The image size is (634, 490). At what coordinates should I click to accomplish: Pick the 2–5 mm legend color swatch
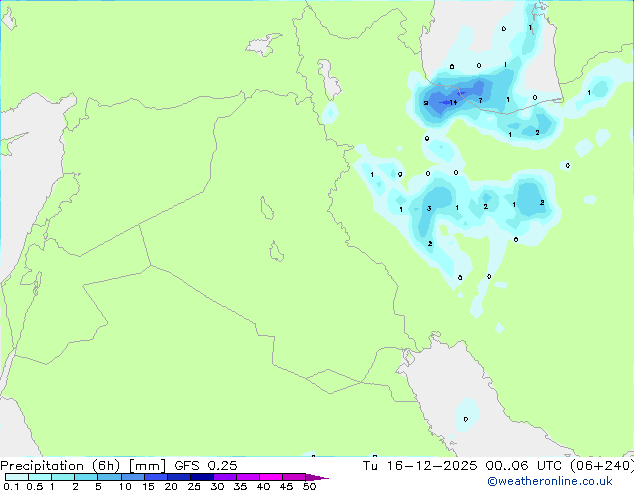86,477
